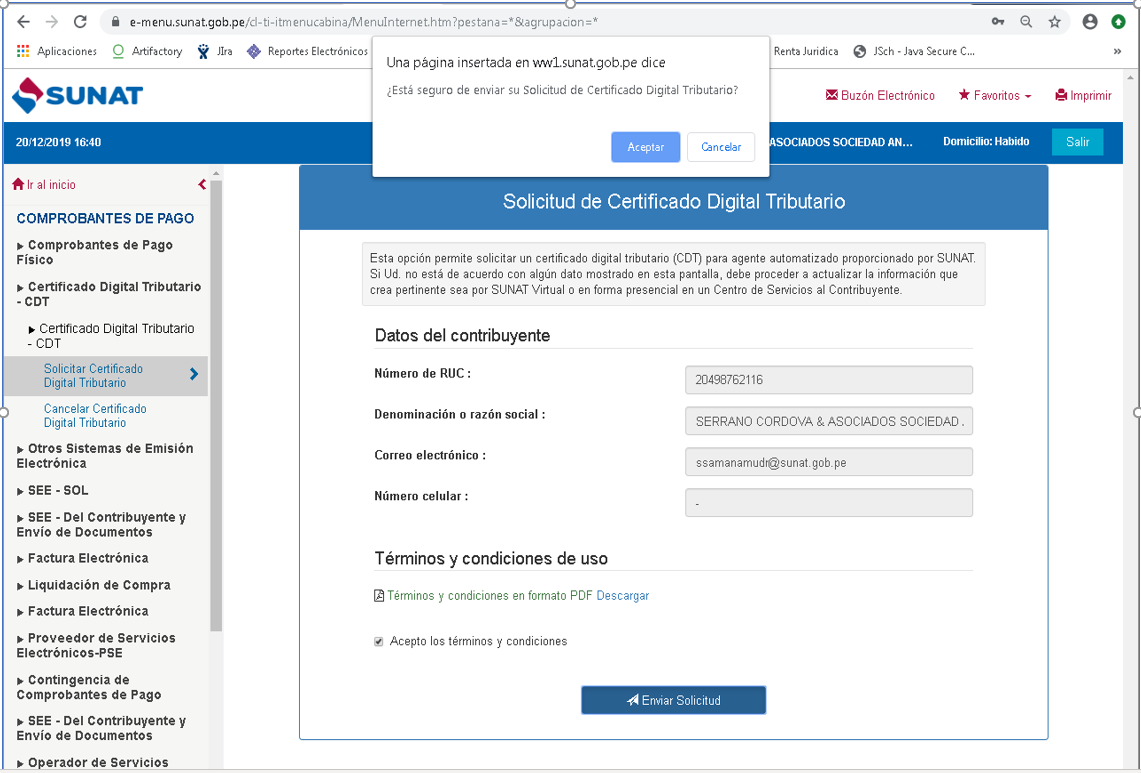Click the Descargar link for terms PDF
This screenshot has height=773, width=1141.
[x=622, y=596]
